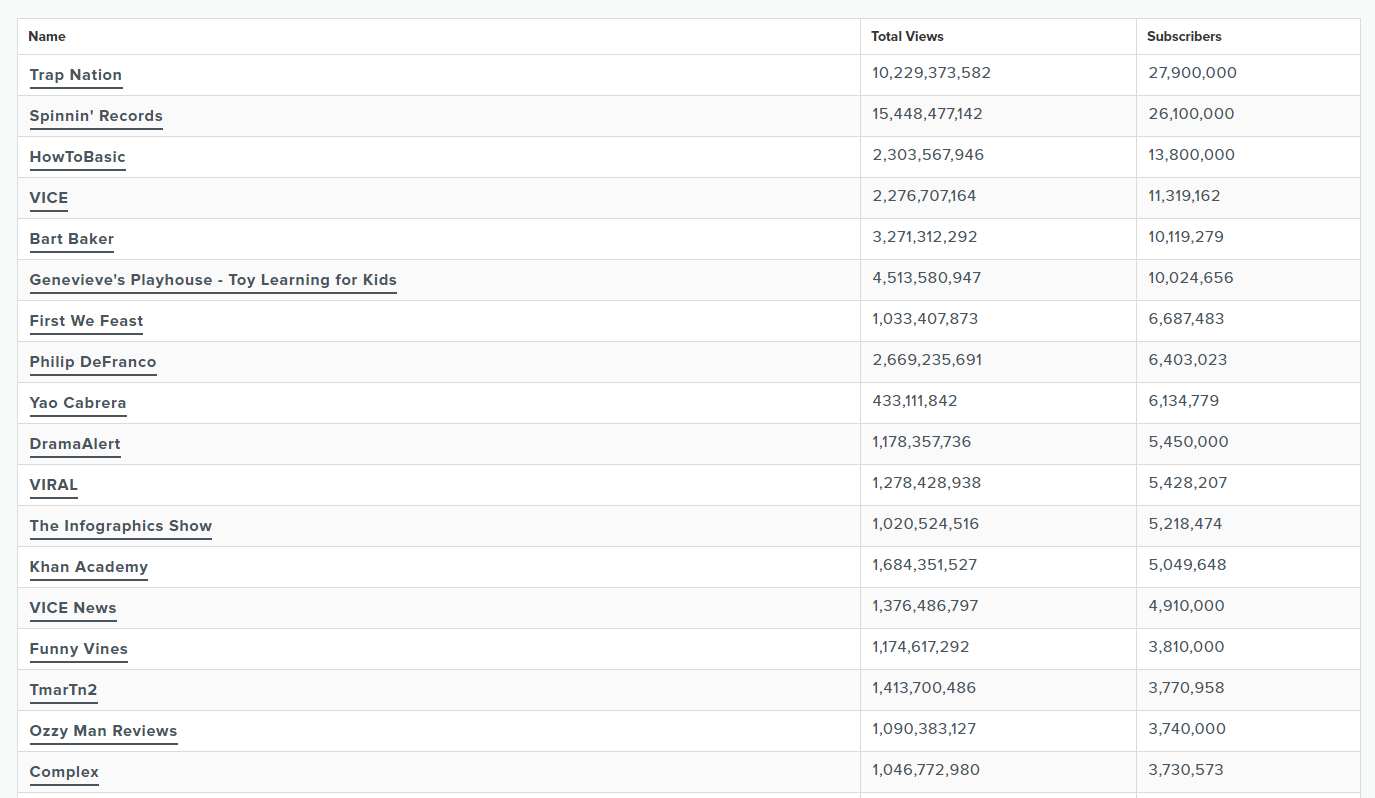Click the Funny Vines link
This screenshot has height=798, width=1375.
pos(79,649)
